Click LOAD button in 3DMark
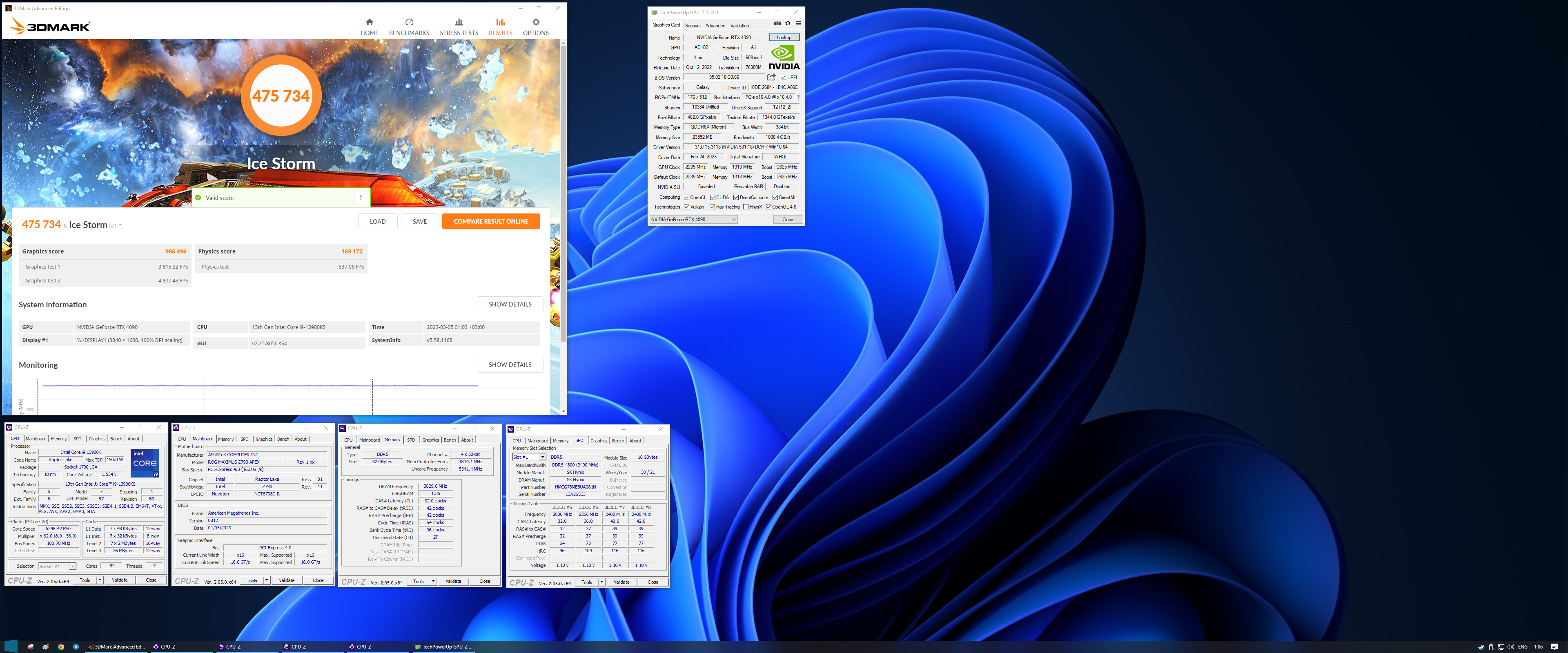This screenshot has height=653, width=1568. click(x=377, y=222)
